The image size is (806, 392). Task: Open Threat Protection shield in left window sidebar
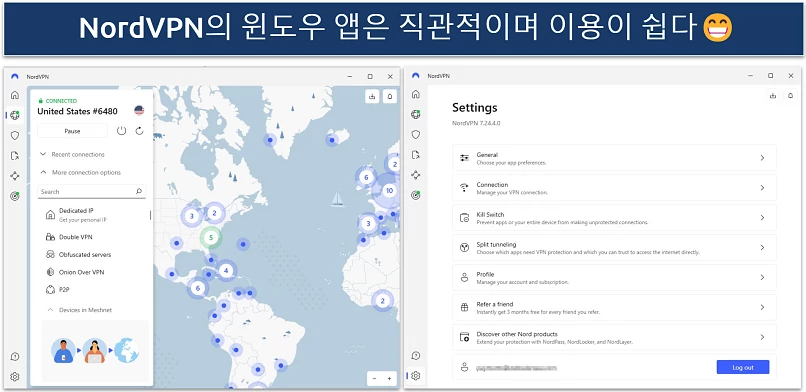(x=15, y=135)
